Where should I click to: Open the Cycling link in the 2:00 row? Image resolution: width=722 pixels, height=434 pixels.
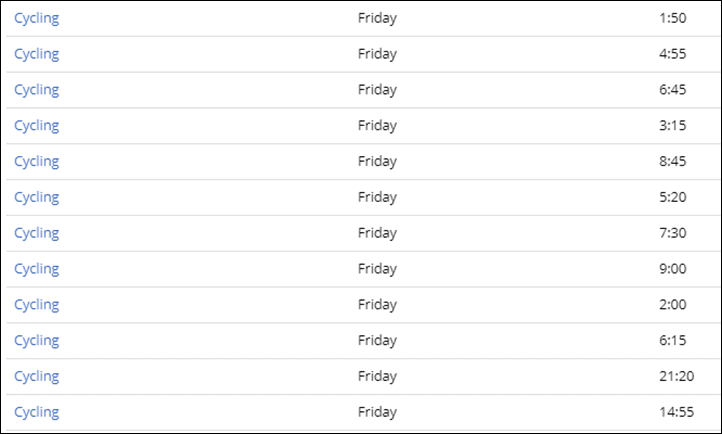tap(36, 306)
